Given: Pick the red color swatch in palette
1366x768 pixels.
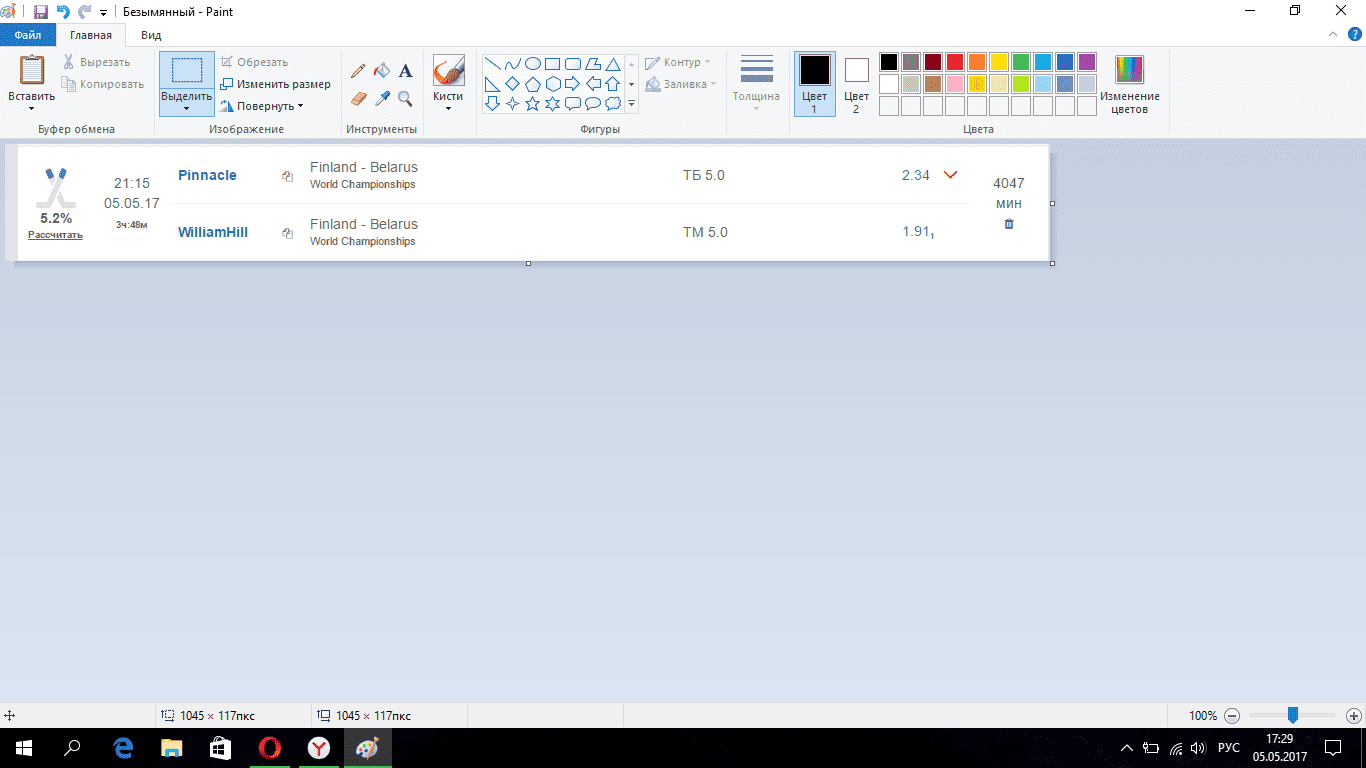Looking at the screenshot, I should pos(955,62).
